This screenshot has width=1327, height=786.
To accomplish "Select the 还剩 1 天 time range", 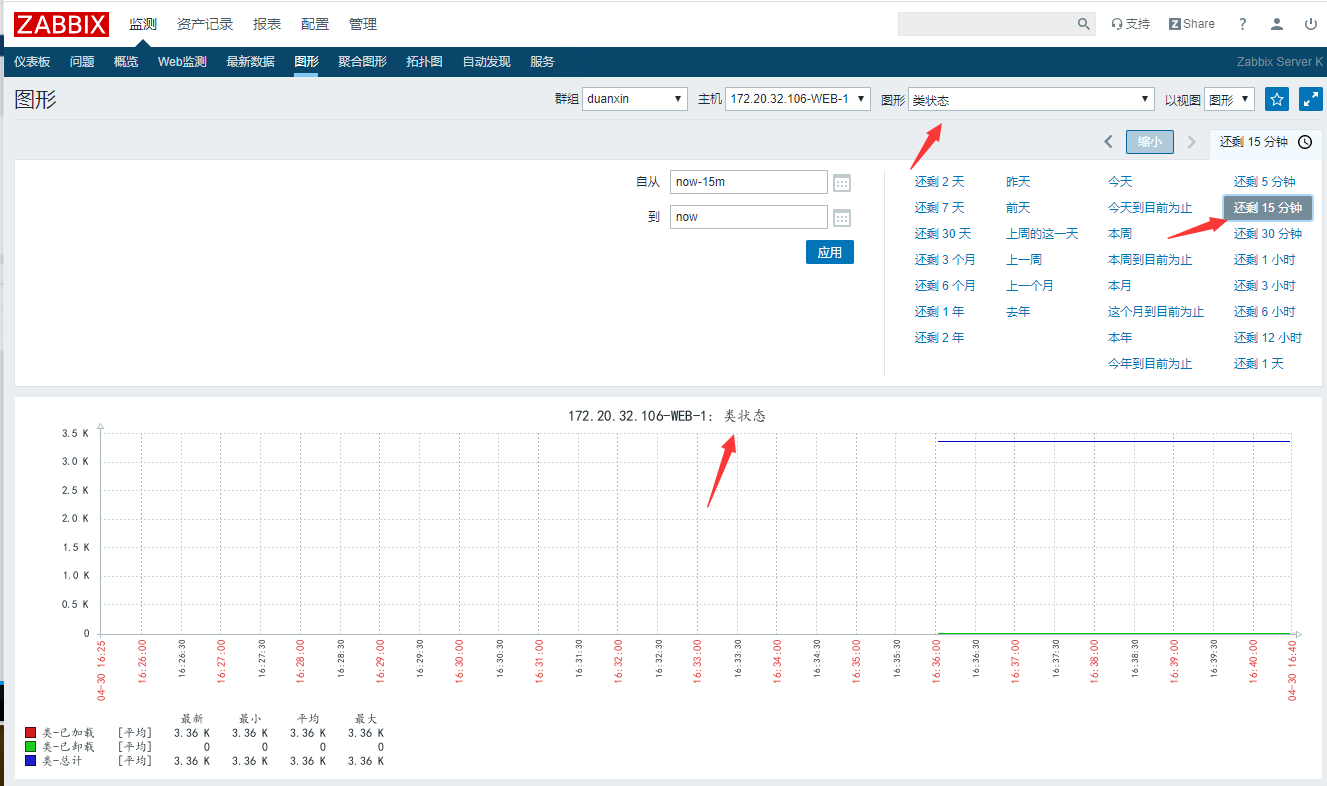I will (1258, 364).
